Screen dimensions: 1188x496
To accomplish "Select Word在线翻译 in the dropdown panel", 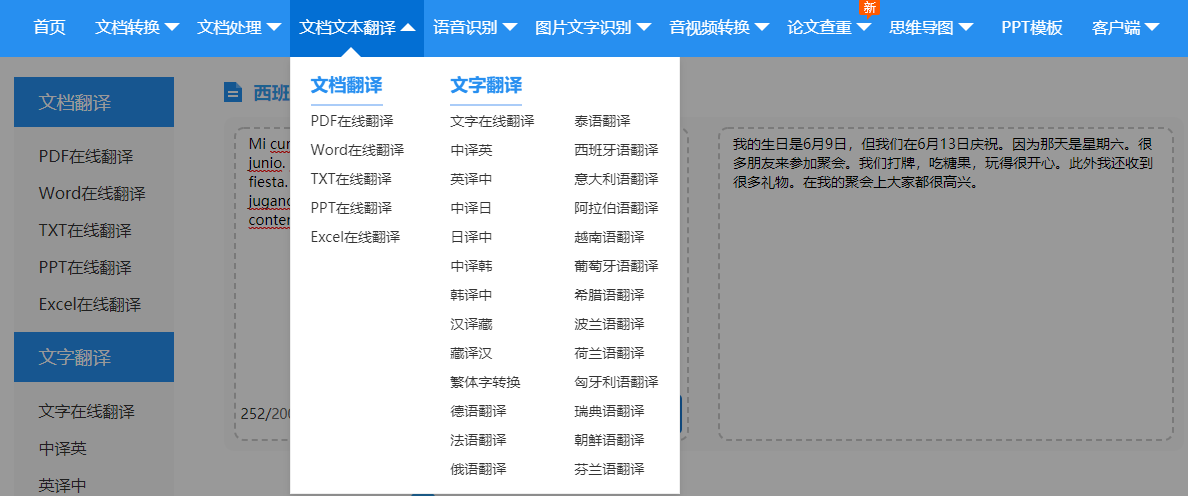I will pyautogui.click(x=357, y=150).
